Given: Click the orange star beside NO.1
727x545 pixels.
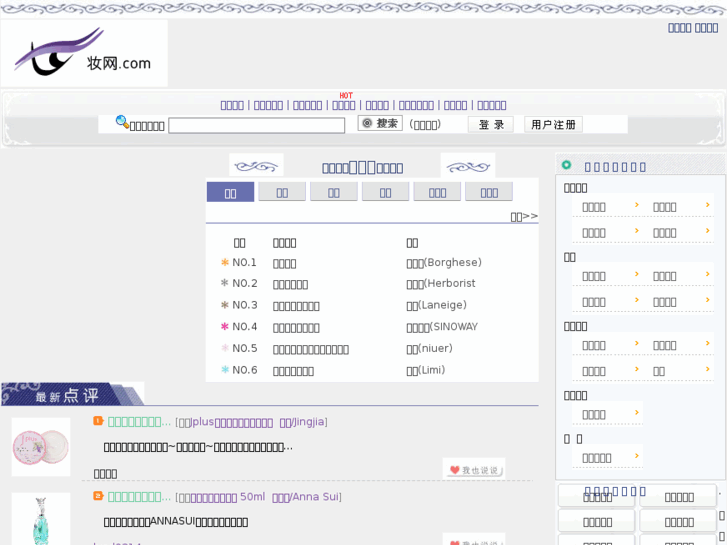Looking at the screenshot, I should 225,263.
